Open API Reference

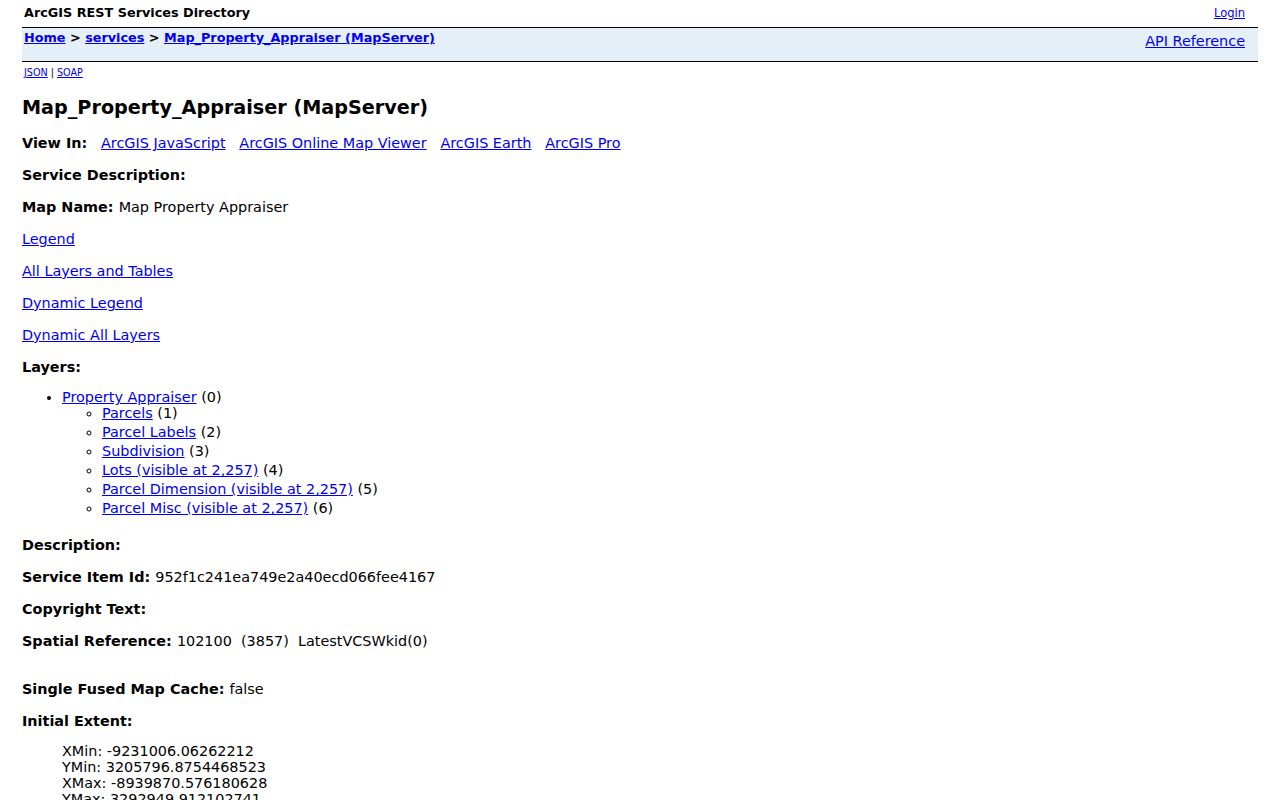coord(1195,41)
